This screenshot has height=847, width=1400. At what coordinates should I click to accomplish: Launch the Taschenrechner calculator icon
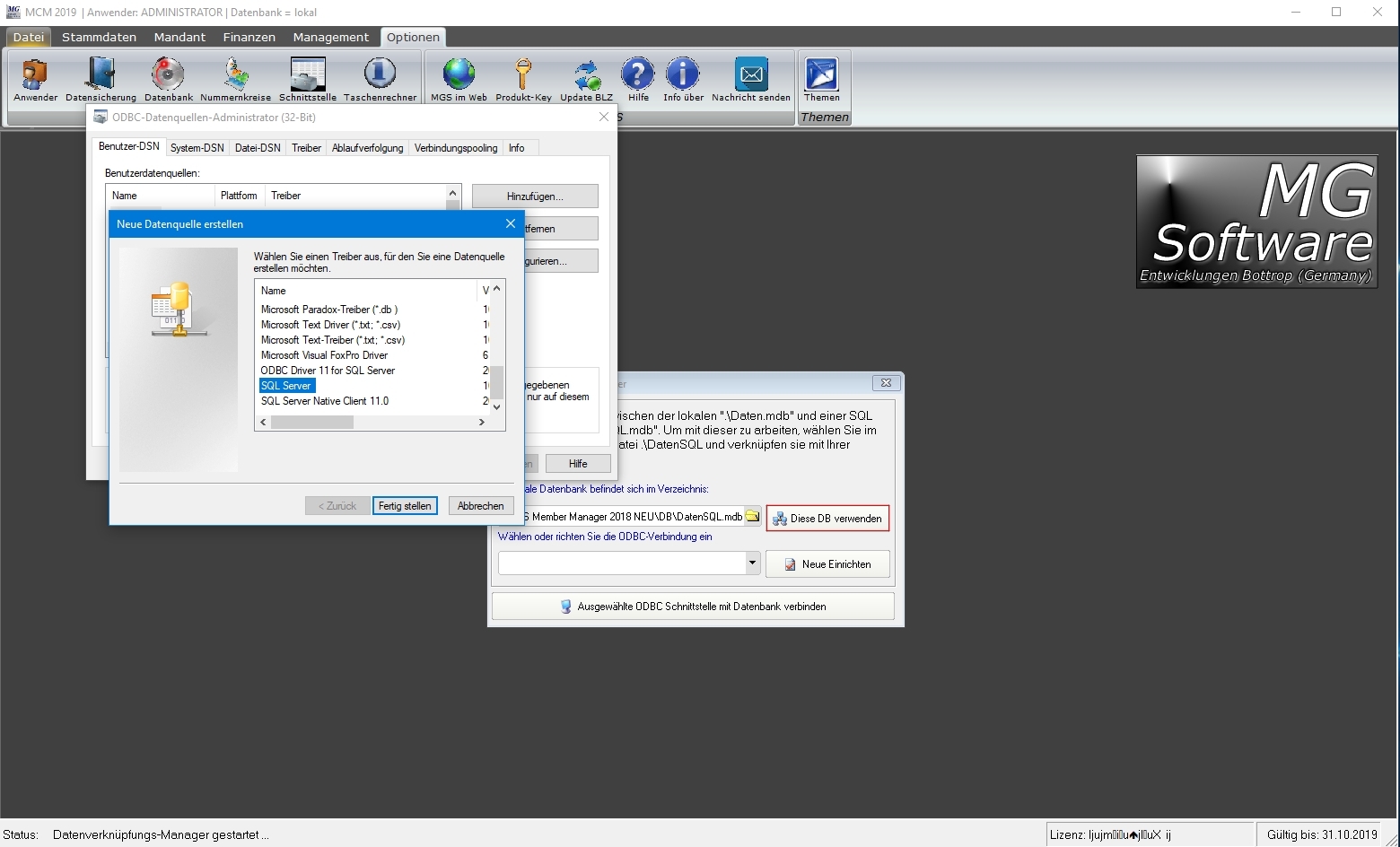tap(380, 80)
